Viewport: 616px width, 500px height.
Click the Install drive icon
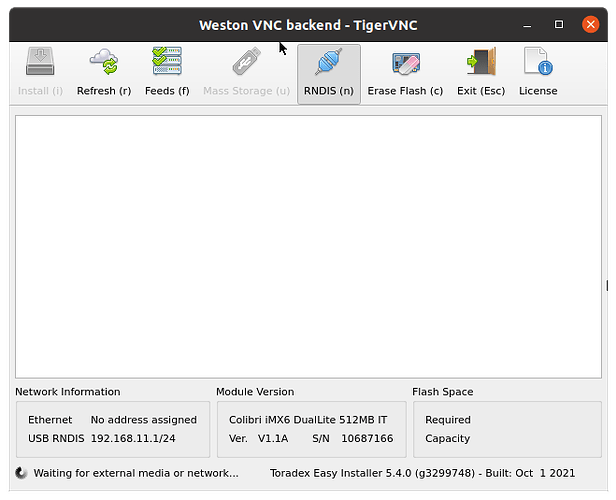40,62
